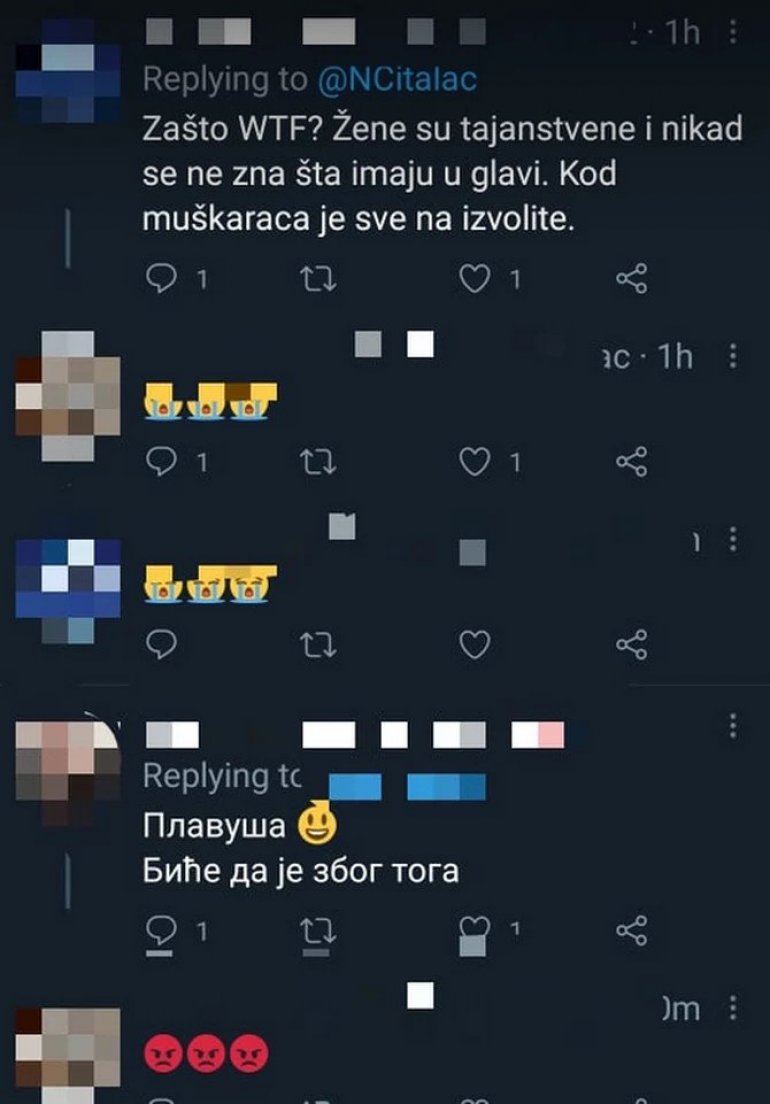Like the second crying emoji tweet
Screen dimensions: 770x1104
(x=475, y=644)
